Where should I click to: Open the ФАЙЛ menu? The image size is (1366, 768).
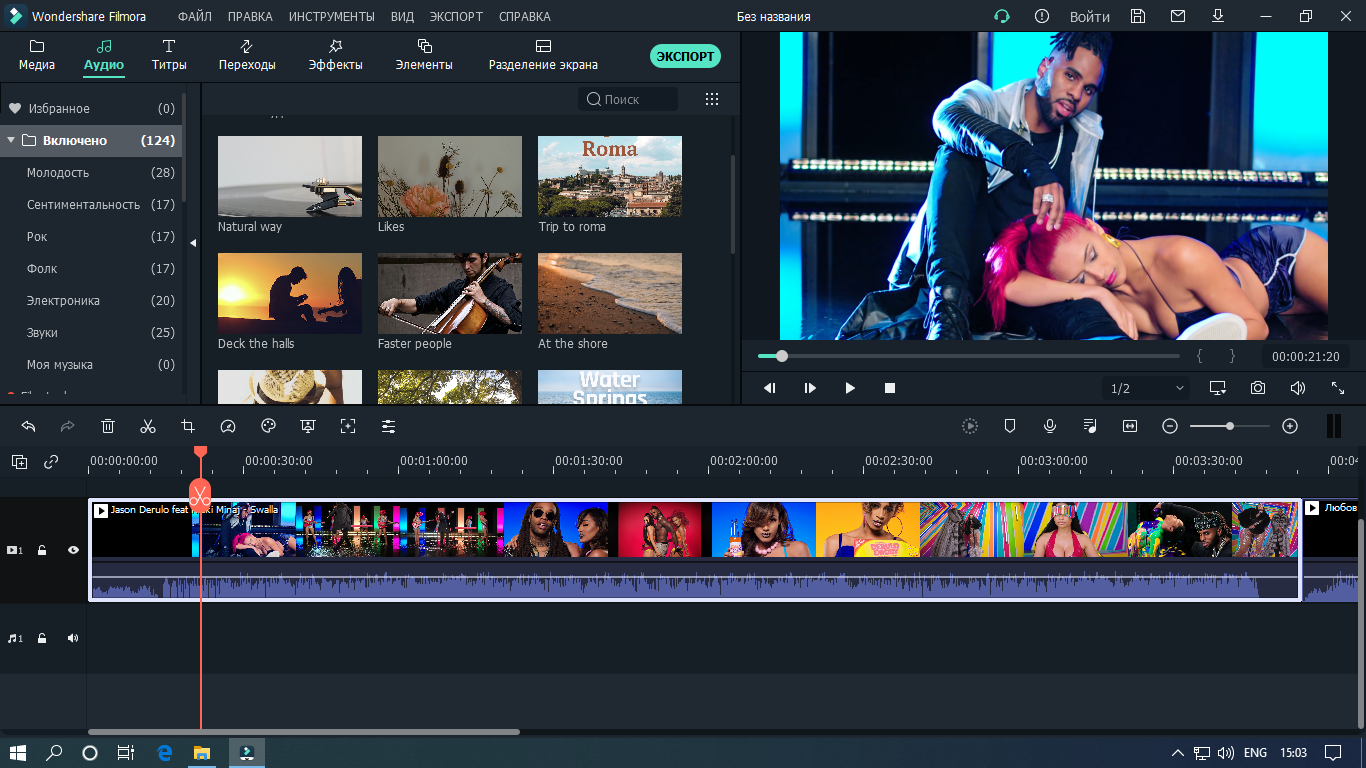pos(194,17)
